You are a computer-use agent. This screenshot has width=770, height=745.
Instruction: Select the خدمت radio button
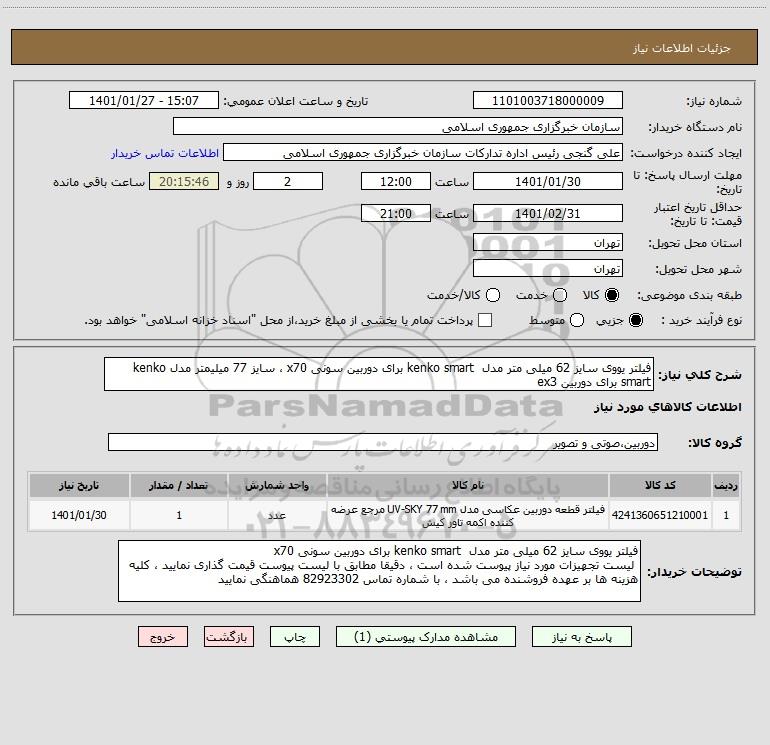pyautogui.click(x=560, y=295)
